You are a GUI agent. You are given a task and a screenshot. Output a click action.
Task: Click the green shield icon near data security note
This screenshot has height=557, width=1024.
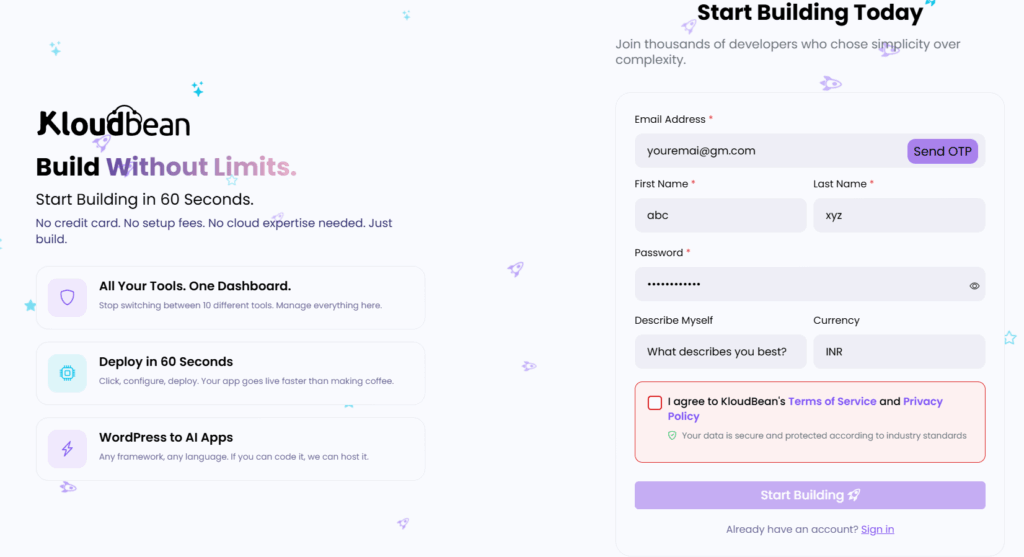click(672, 436)
